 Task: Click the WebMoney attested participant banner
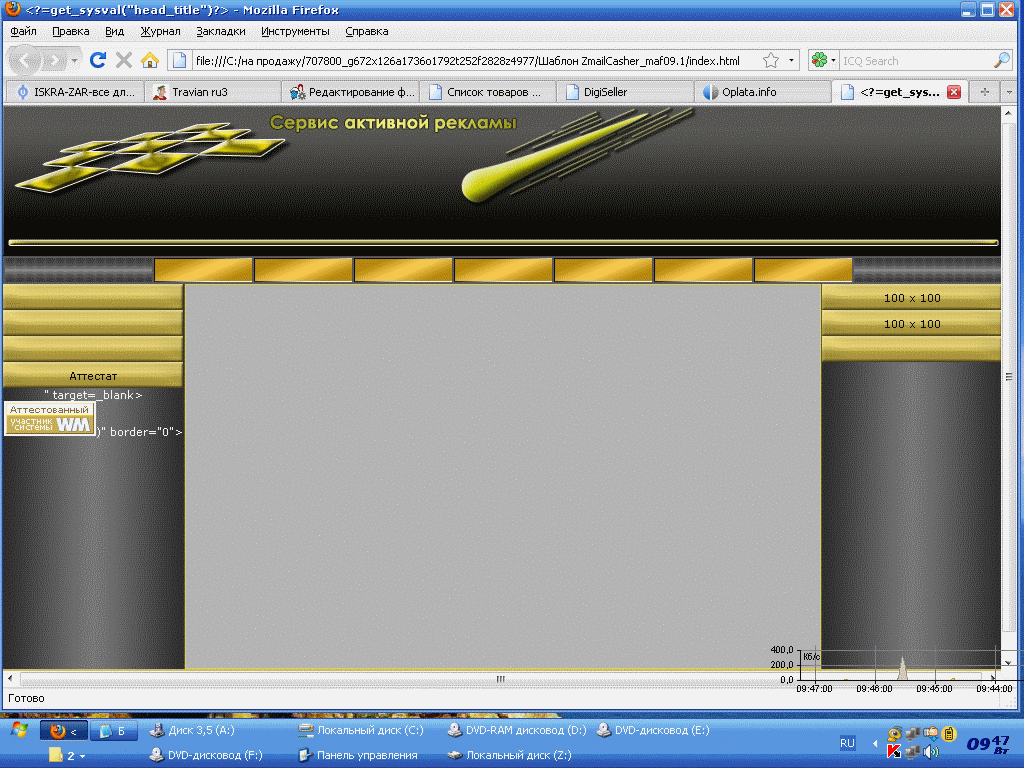click(x=50, y=418)
